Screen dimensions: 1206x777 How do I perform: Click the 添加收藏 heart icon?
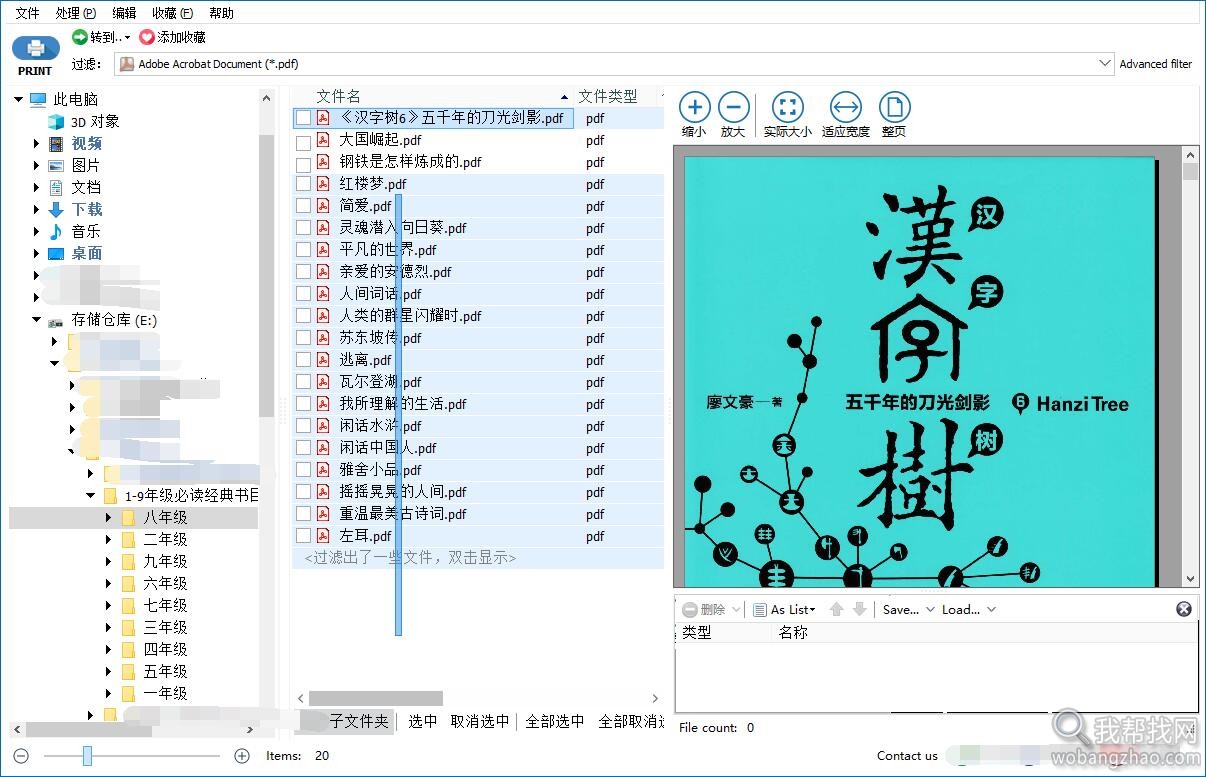click(147, 37)
